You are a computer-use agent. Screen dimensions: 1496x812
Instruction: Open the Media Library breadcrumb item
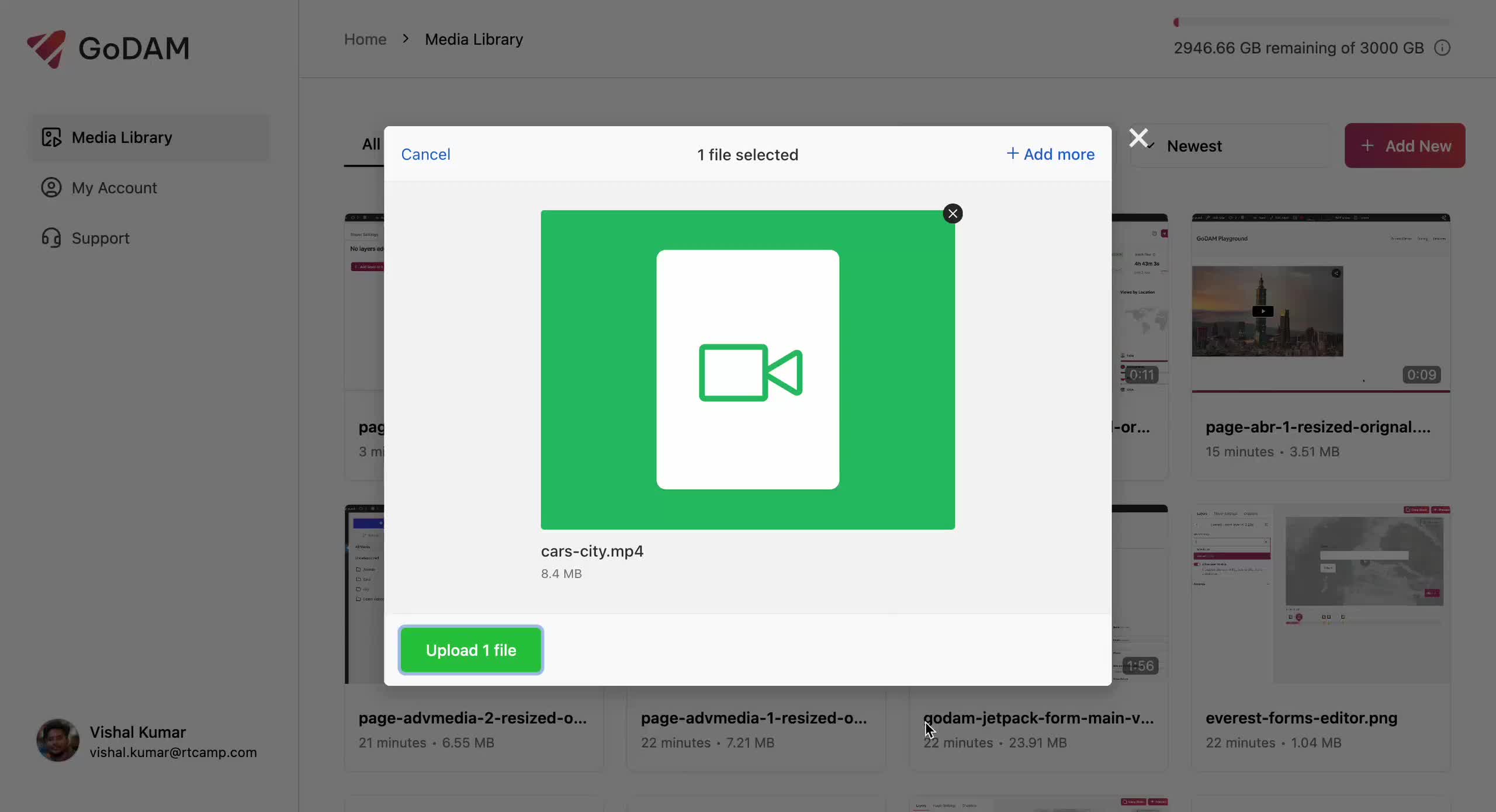point(473,39)
